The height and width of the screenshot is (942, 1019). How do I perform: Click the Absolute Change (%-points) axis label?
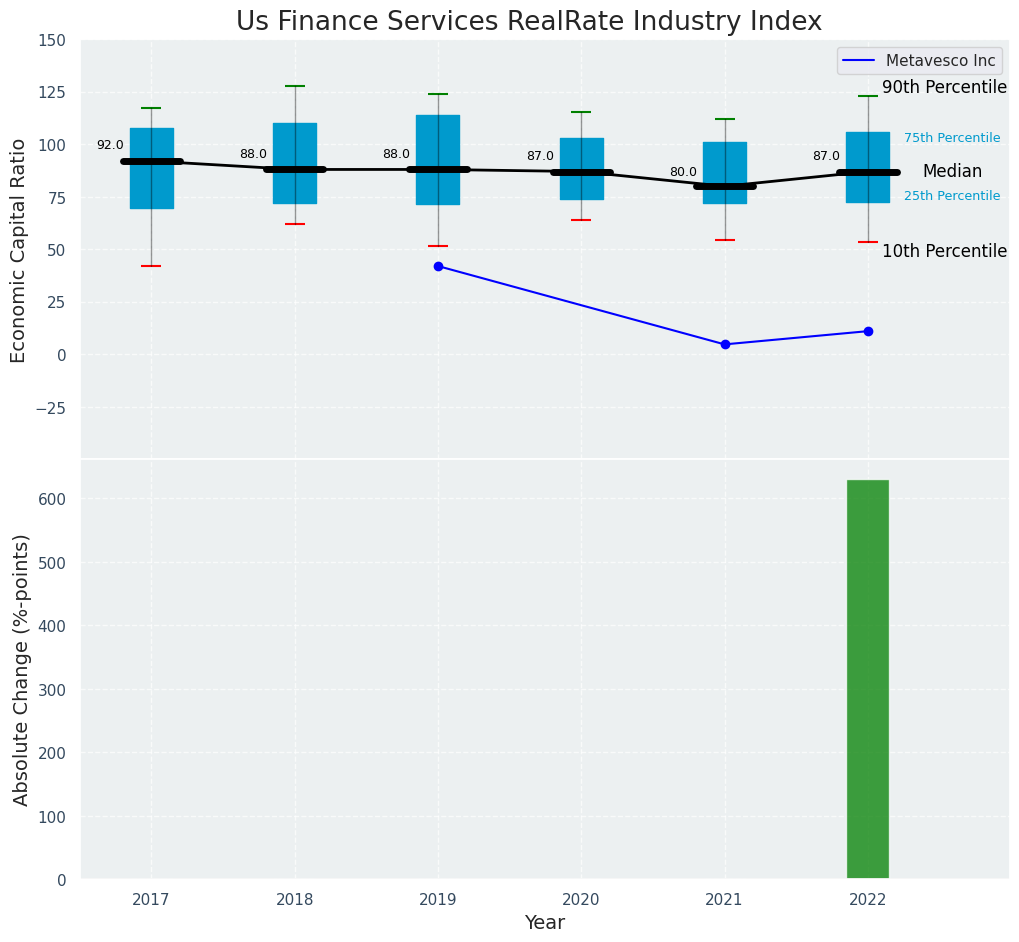click(x=21, y=670)
